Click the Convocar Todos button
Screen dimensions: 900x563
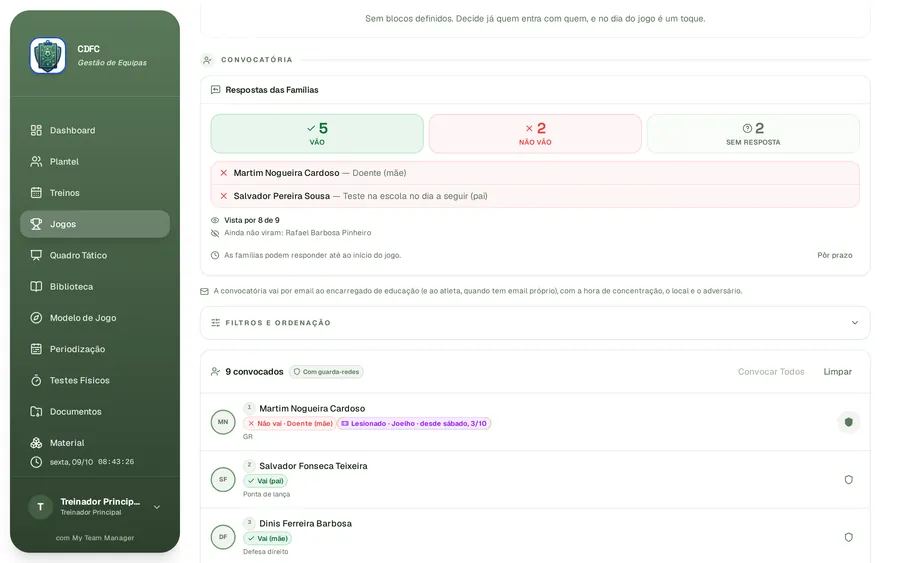click(771, 372)
